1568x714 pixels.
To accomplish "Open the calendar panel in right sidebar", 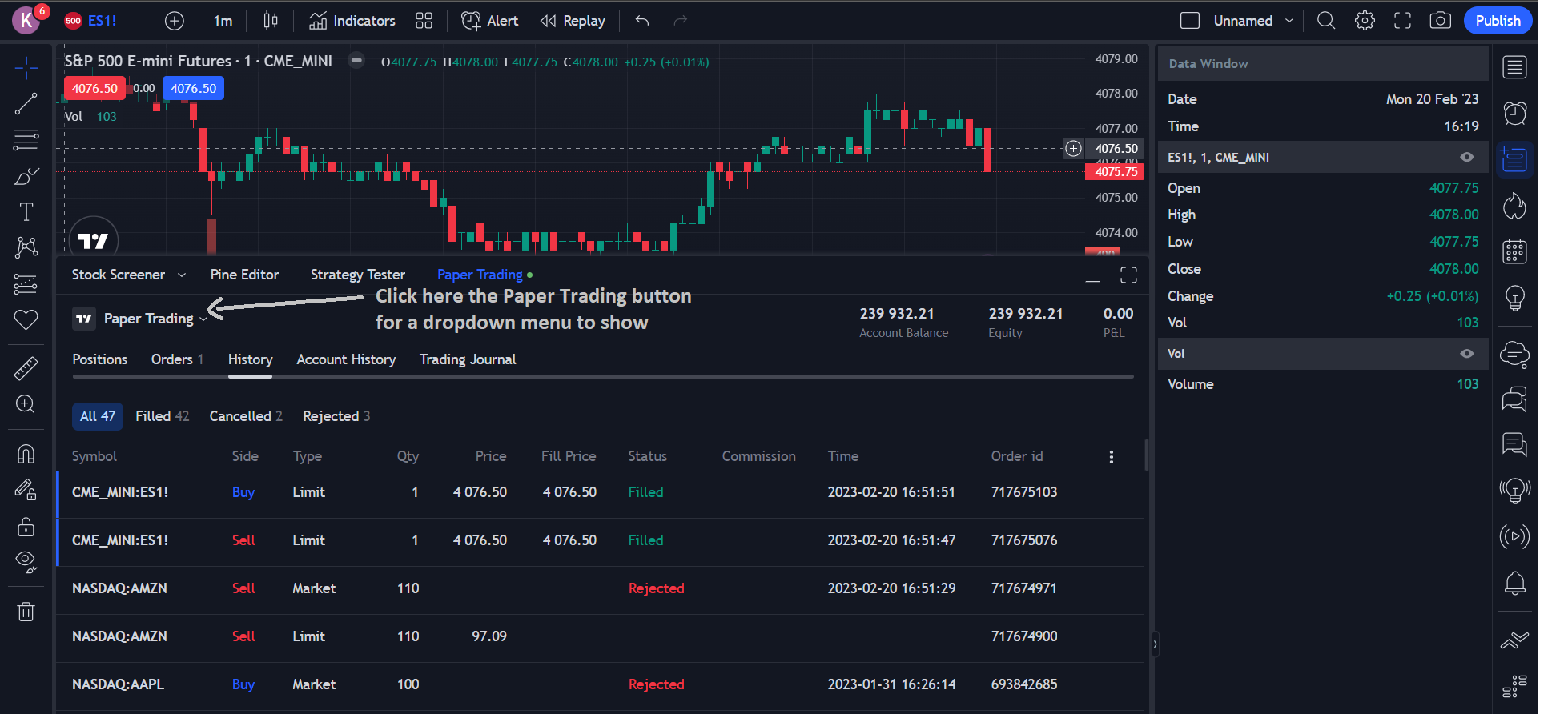I will [x=1514, y=252].
